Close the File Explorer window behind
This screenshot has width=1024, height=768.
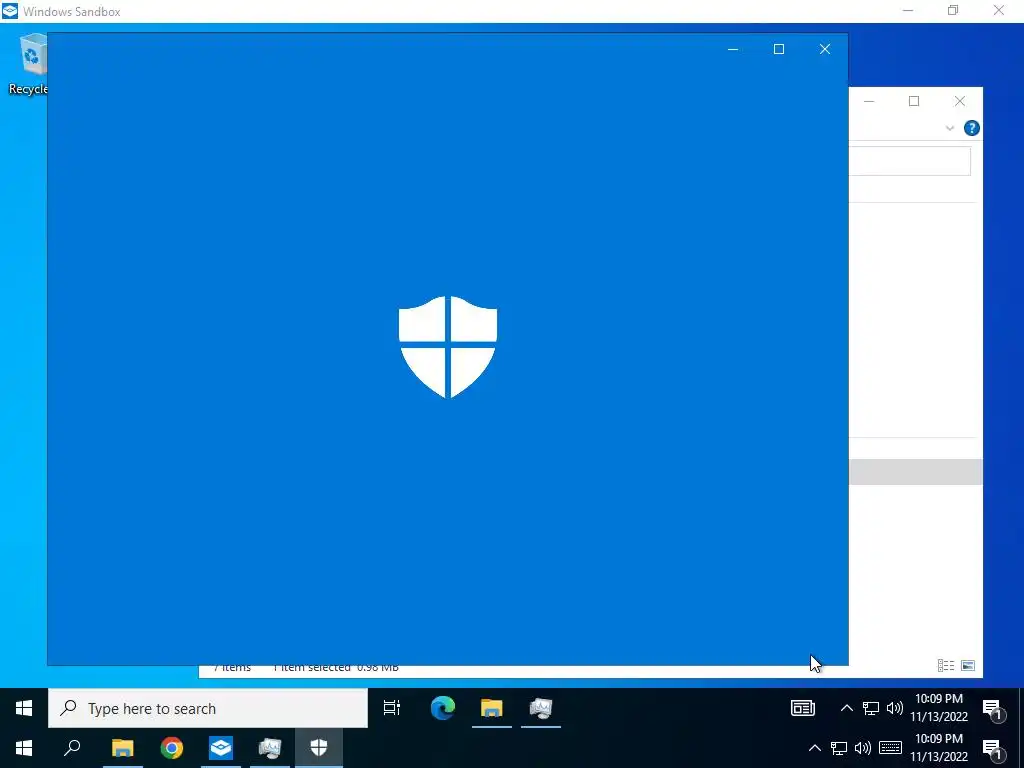[x=959, y=101]
